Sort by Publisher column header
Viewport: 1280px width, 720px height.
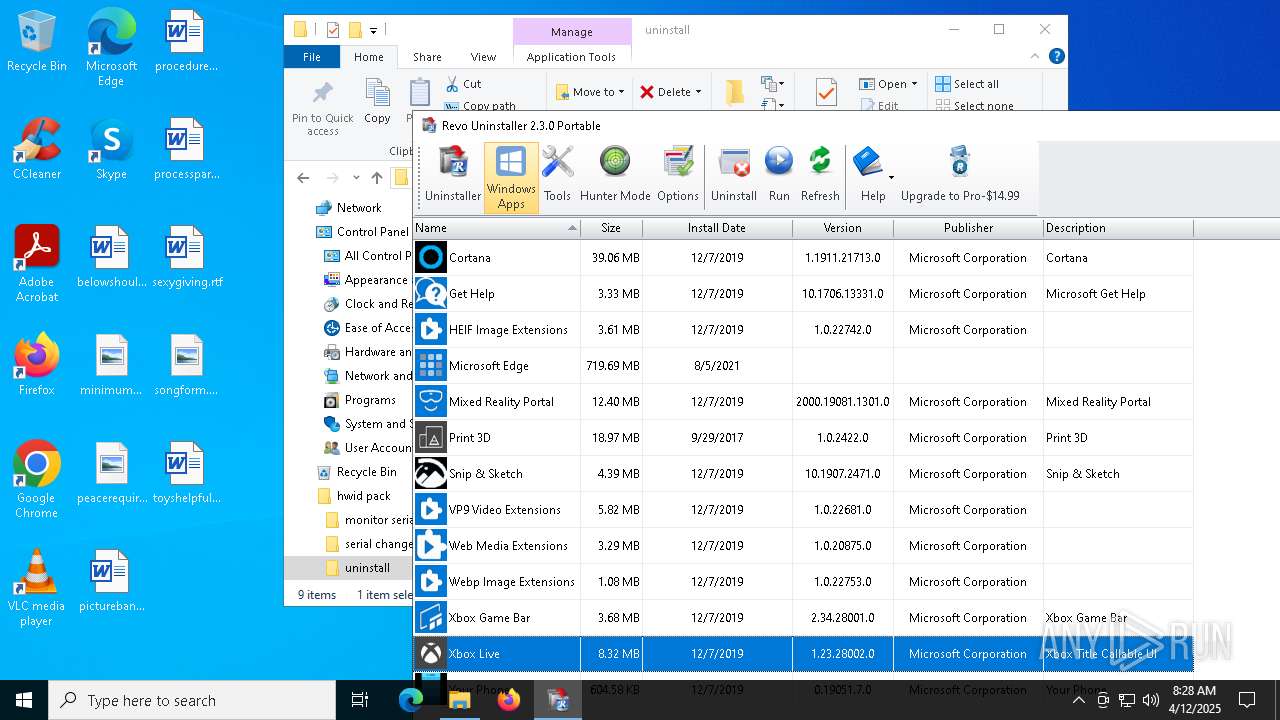click(x=968, y=228)
